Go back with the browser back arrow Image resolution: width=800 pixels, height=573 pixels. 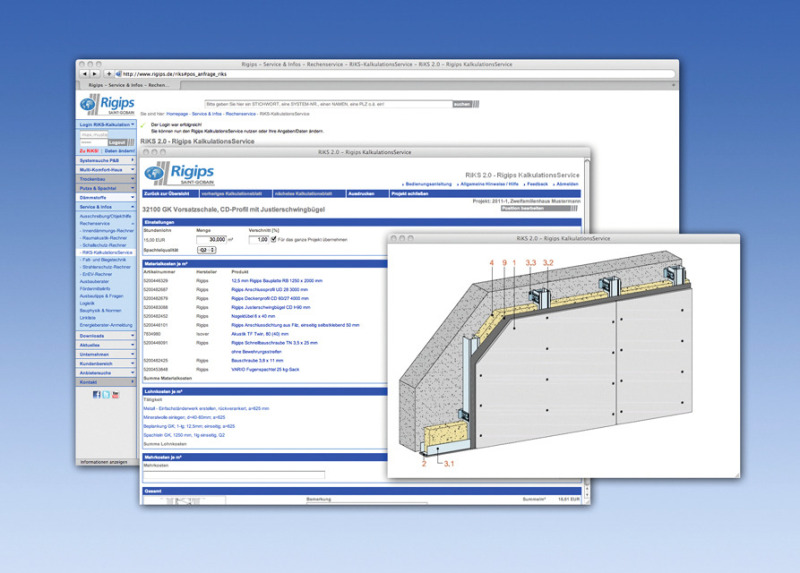point(85,74)
